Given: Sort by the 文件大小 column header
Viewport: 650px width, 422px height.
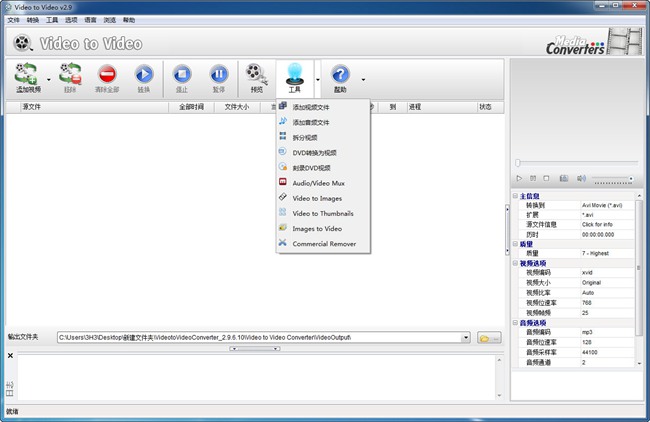Looking at the screenshot, I should pyautogui.click(x=237, y=107).
